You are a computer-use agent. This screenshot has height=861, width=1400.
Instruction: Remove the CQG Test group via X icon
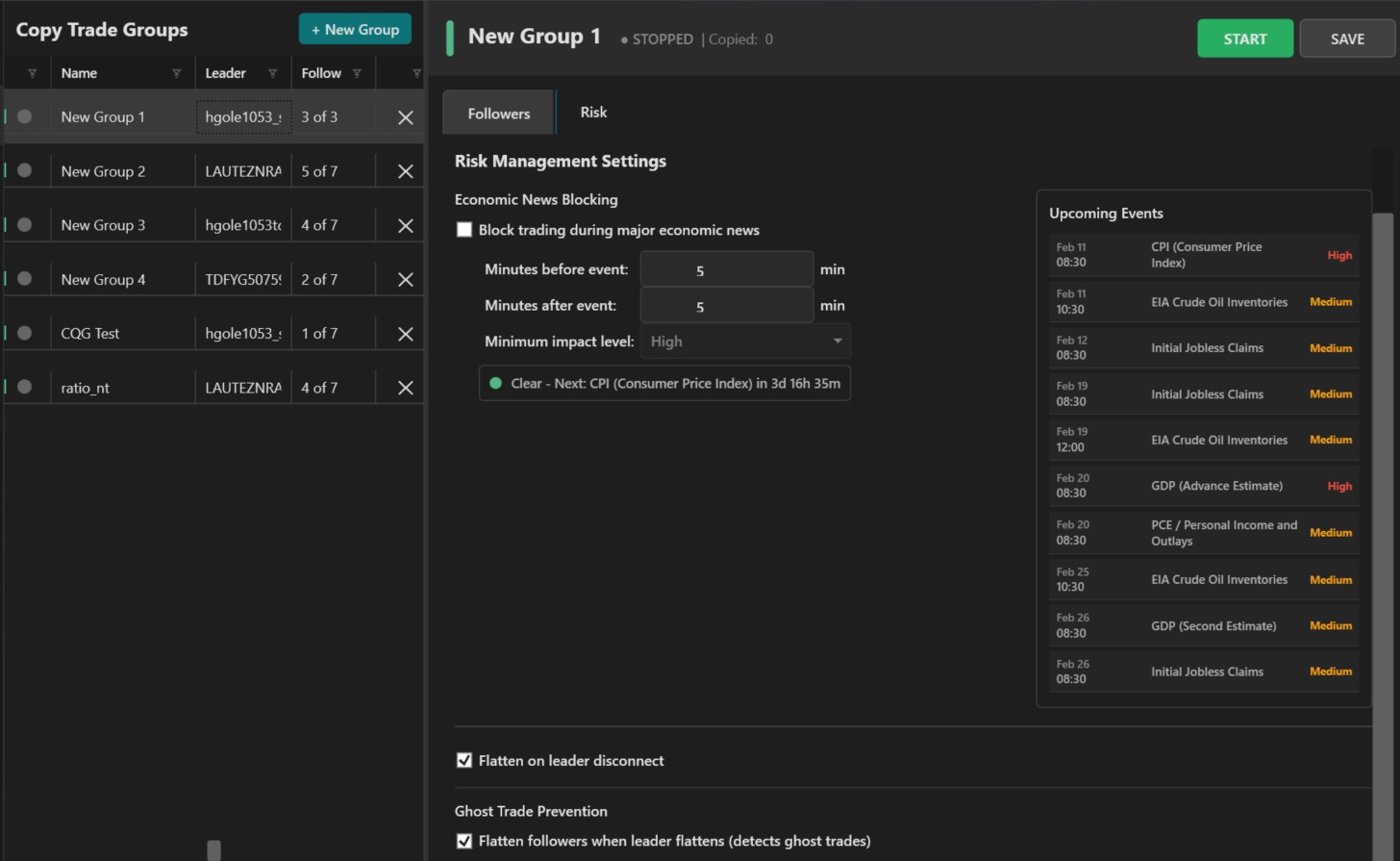405,333
